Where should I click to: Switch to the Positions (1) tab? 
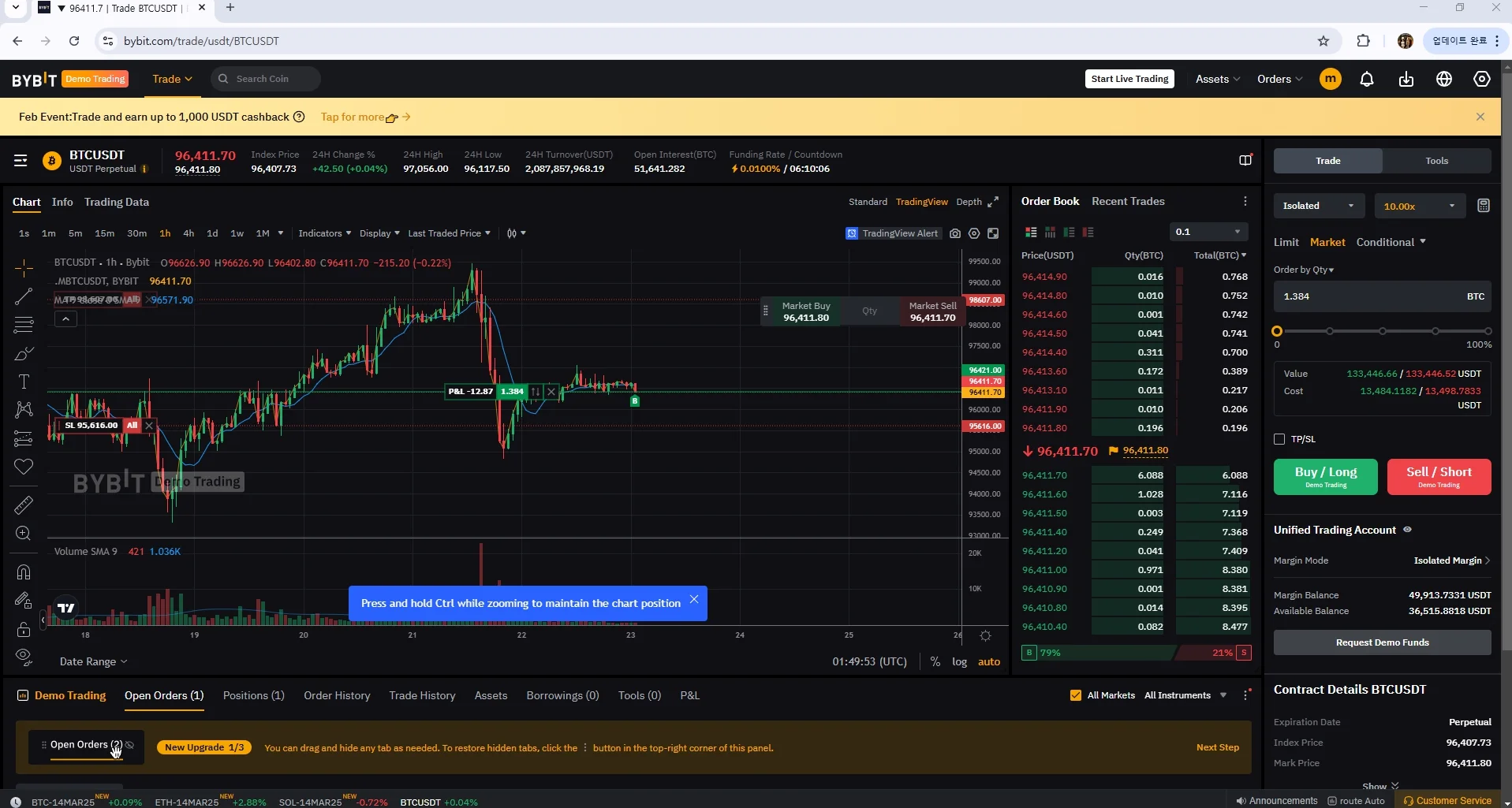point(253,695)
